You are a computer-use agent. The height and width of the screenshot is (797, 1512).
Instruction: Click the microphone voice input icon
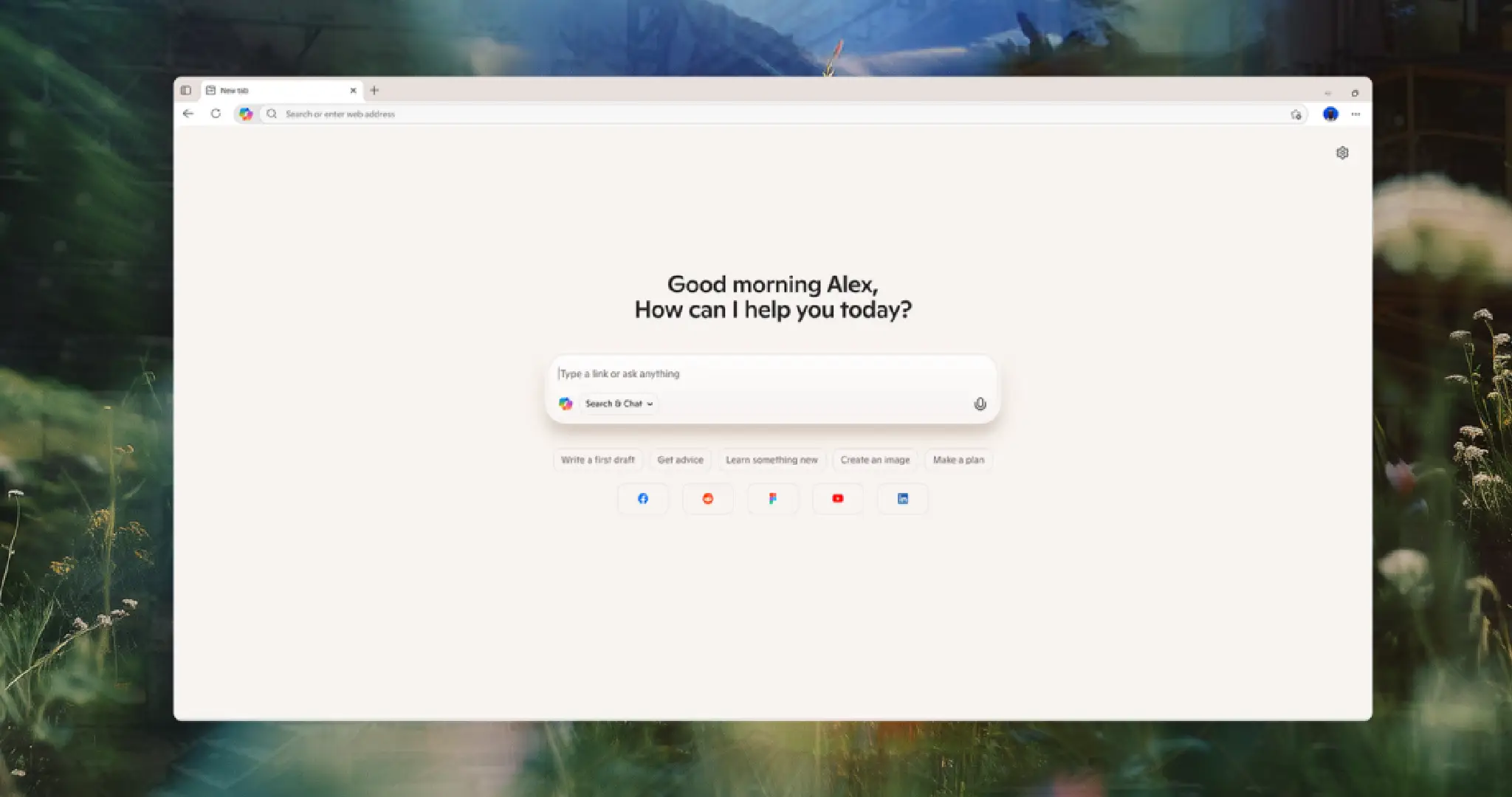tap(980, 404)
